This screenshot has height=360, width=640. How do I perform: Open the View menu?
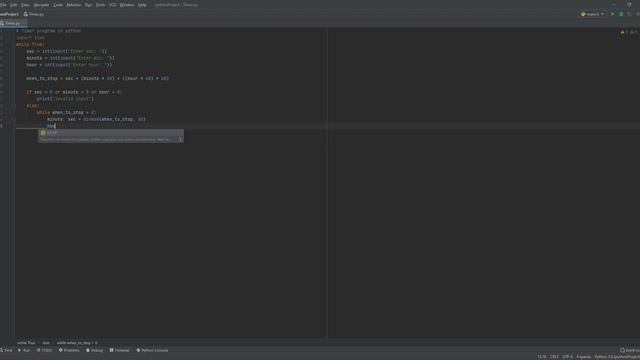click(25, 5)
